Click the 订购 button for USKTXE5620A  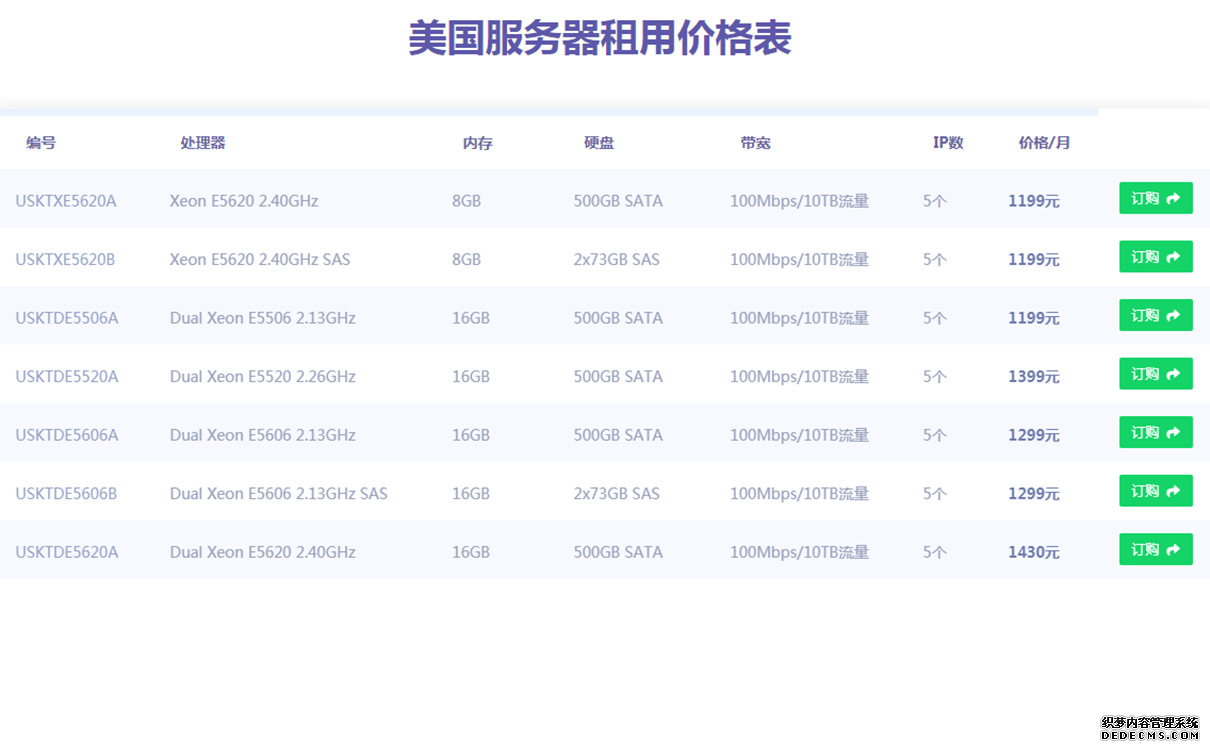click(x=1155, y=198)
